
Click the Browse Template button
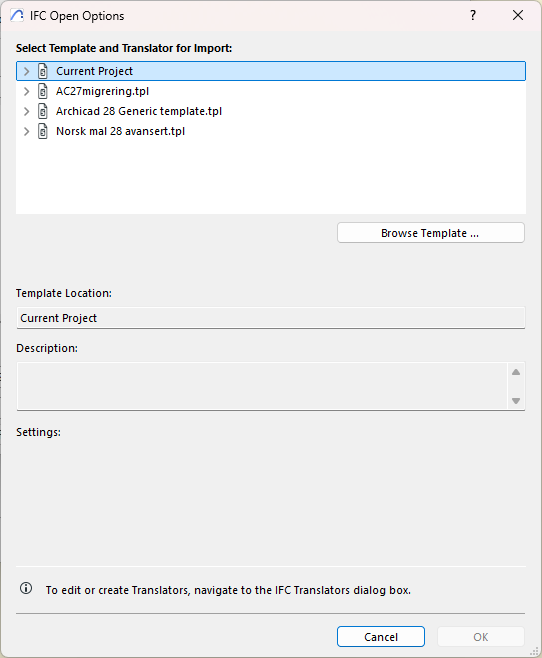[x=431, y=233]
